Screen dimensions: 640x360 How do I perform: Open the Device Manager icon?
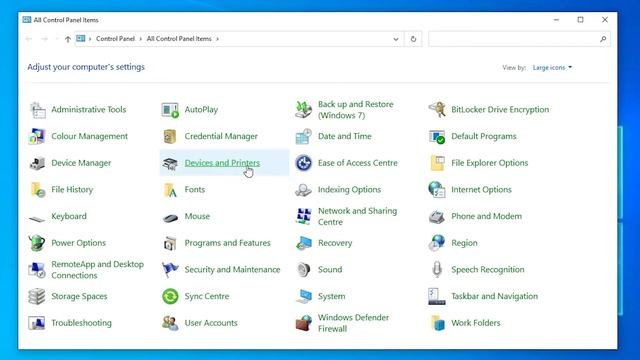point(37,163)
